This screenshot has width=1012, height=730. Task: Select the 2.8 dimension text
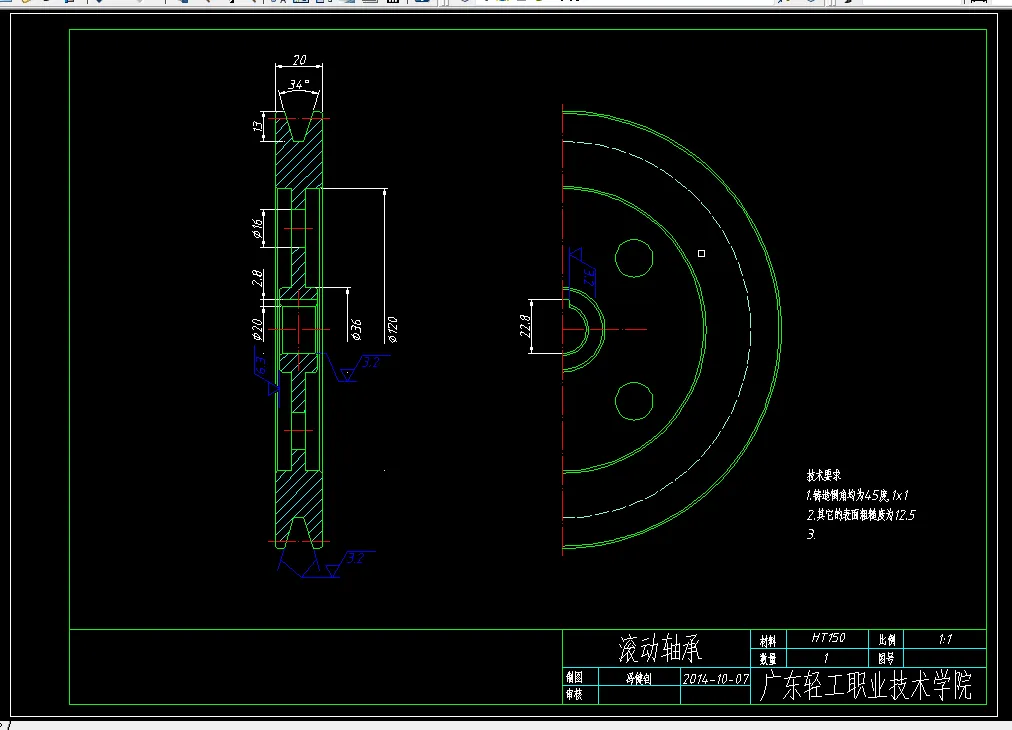coord(257,278)
